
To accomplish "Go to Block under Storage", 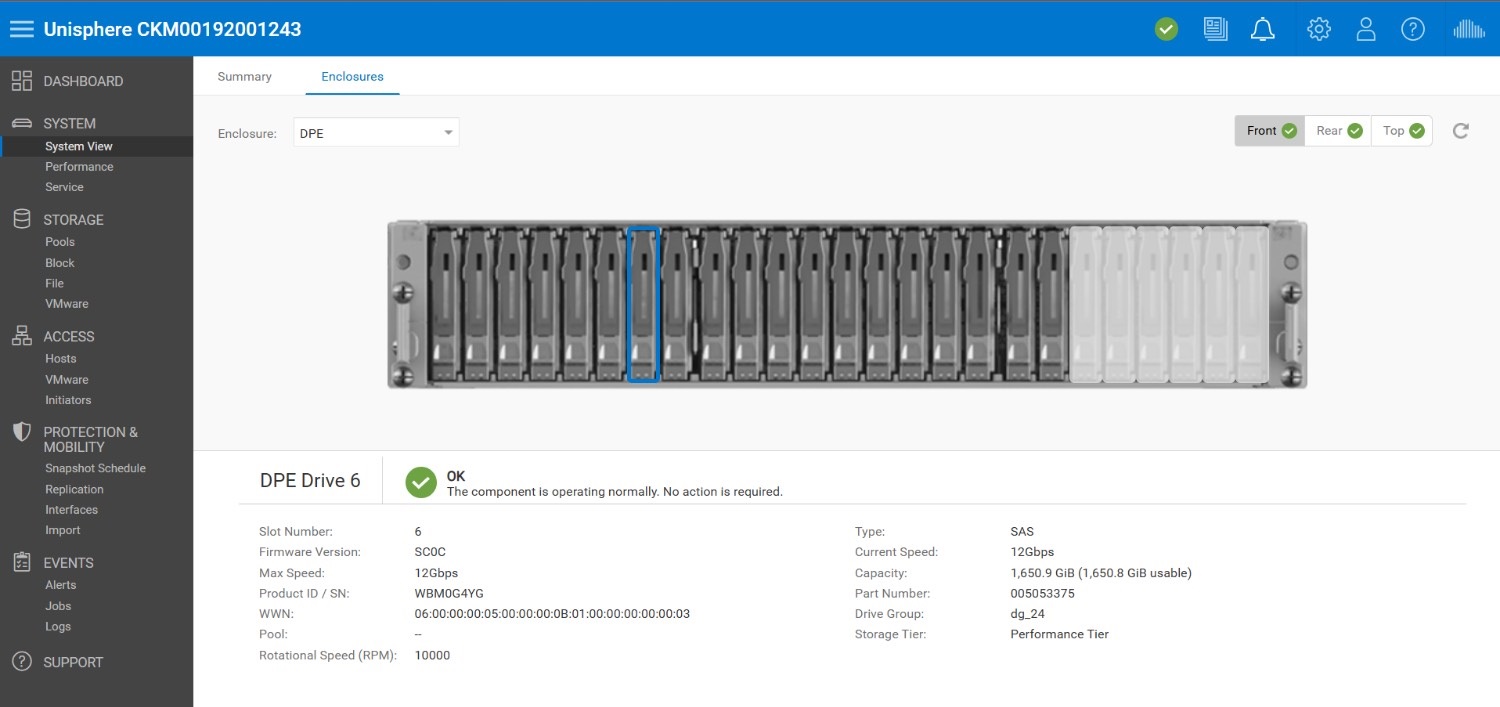I will tap(60, 263).
